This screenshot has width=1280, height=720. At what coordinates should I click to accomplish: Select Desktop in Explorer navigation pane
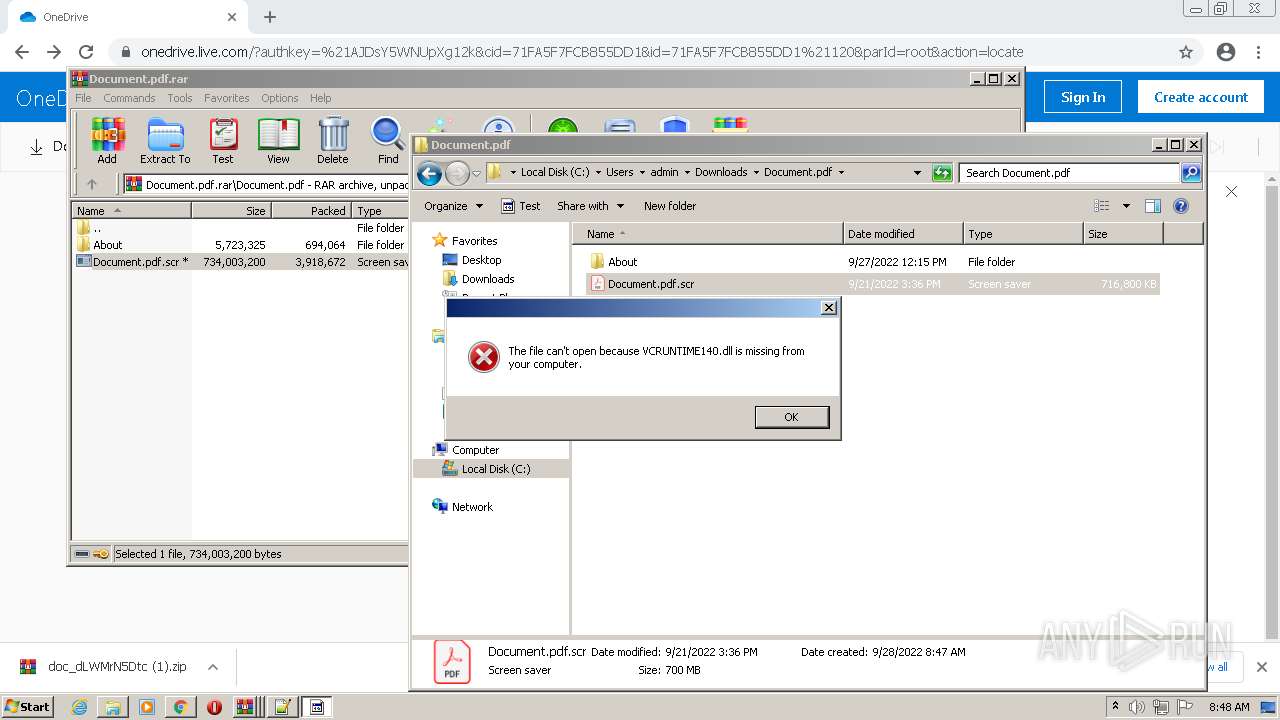[x=472, y=260]
